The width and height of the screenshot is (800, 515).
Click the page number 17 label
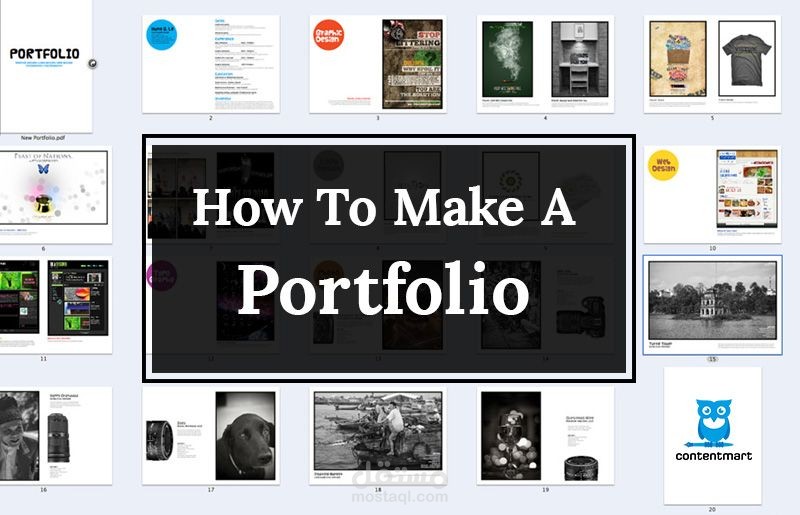(211, 489)
